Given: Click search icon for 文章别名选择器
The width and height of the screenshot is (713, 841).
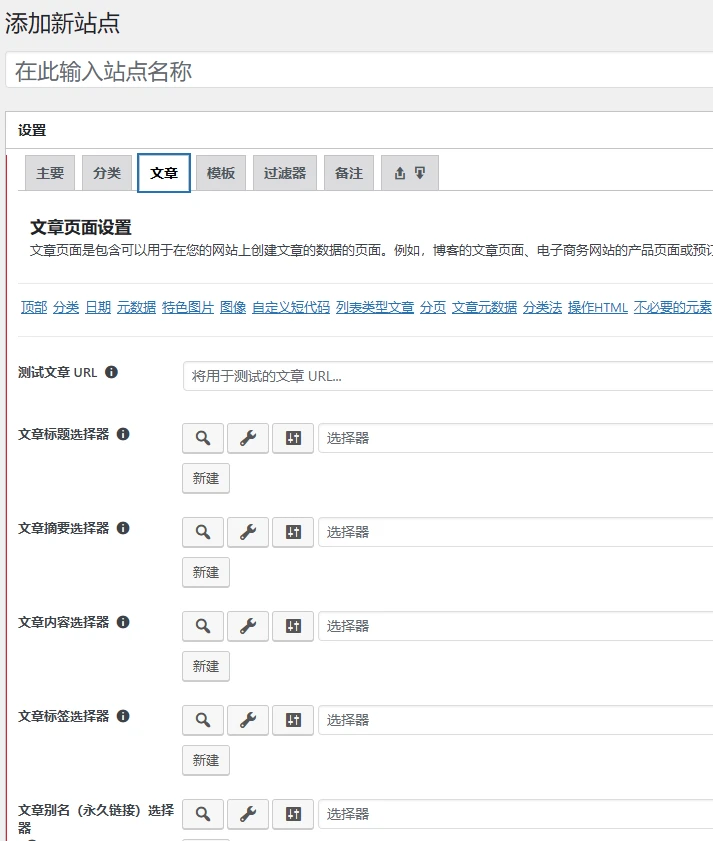Looking at the screenshot, I should click(x=203, y=814).
